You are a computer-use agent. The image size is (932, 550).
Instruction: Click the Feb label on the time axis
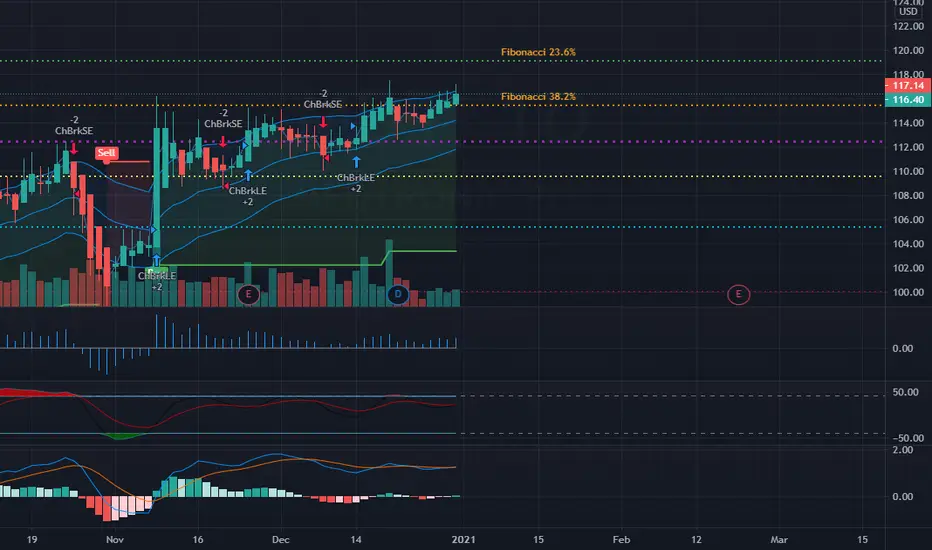coord(621,540)
